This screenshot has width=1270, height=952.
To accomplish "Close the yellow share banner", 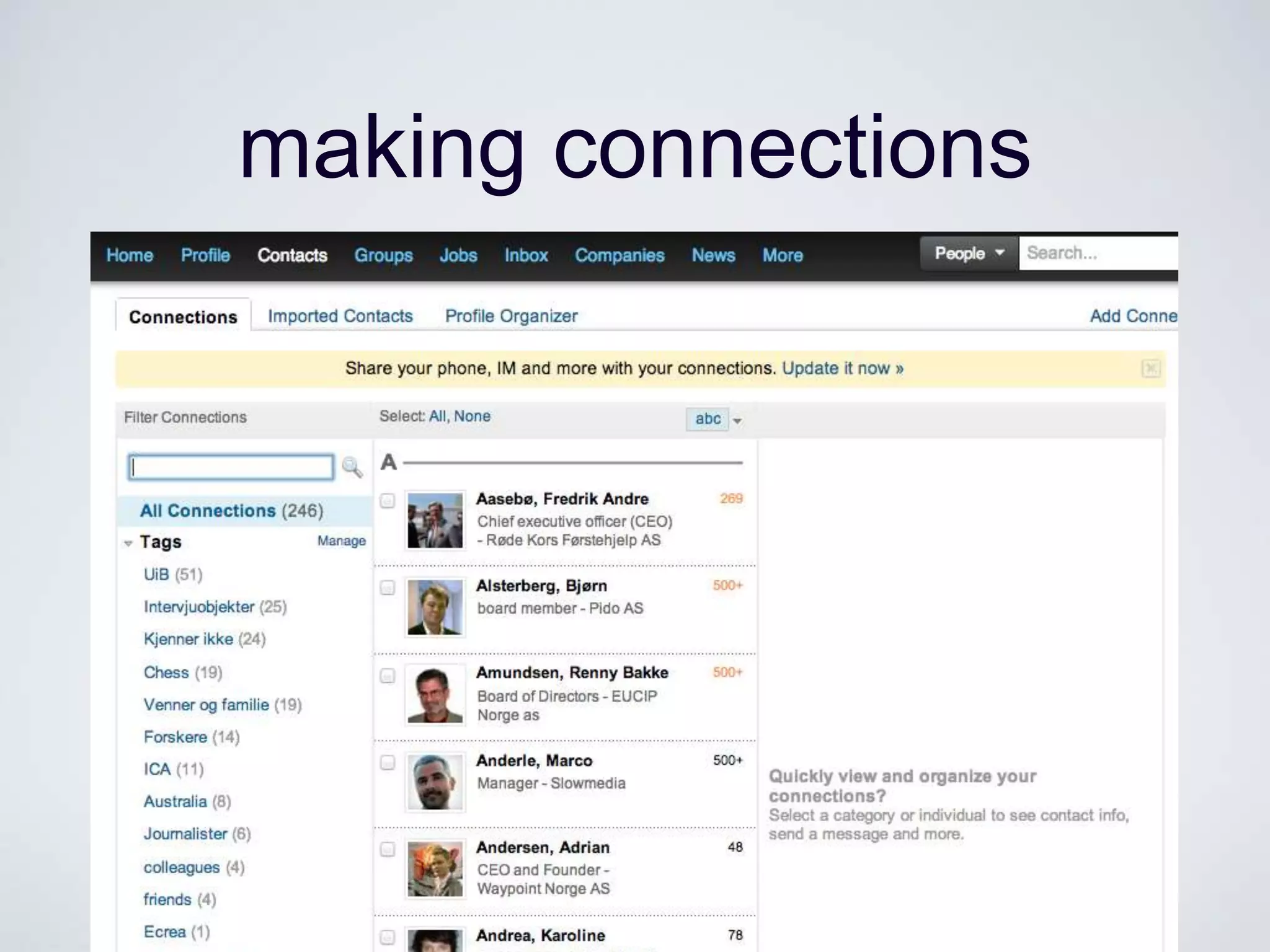I will [1150, 369].
